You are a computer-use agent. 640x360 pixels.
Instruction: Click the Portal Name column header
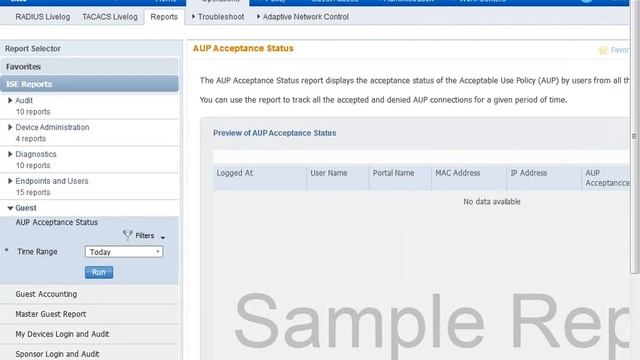(400, 178)
